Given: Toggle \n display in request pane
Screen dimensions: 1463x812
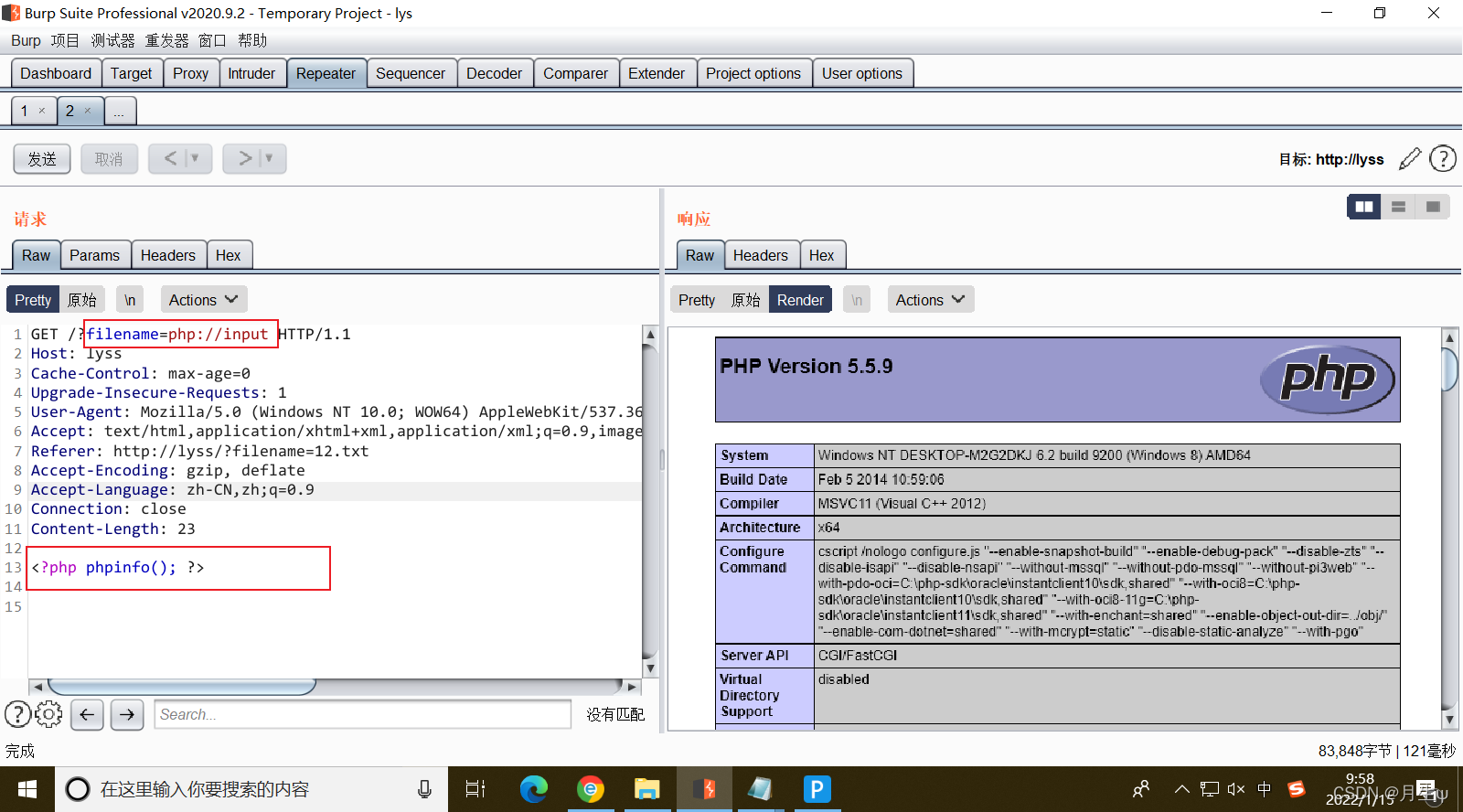Looking at the screenshot, I should [130, 300].
